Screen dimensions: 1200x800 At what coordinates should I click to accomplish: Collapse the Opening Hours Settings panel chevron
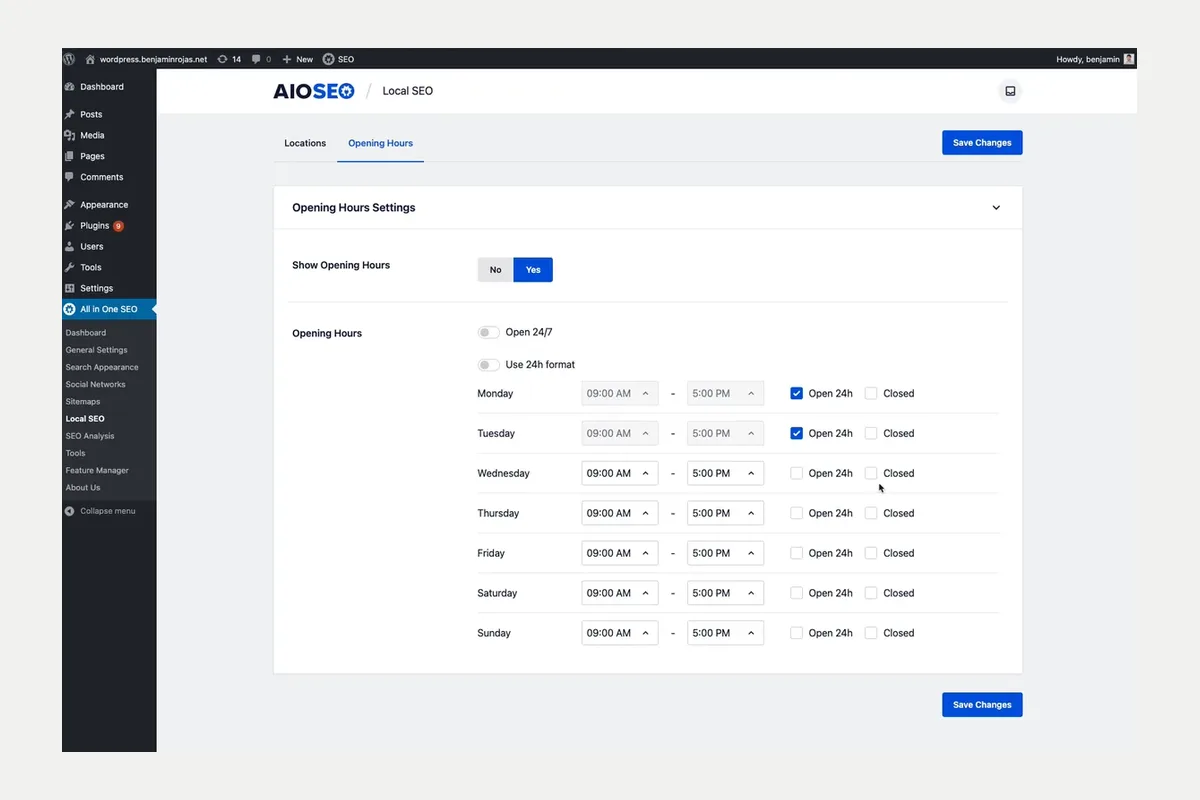click(x=996, y=208)
